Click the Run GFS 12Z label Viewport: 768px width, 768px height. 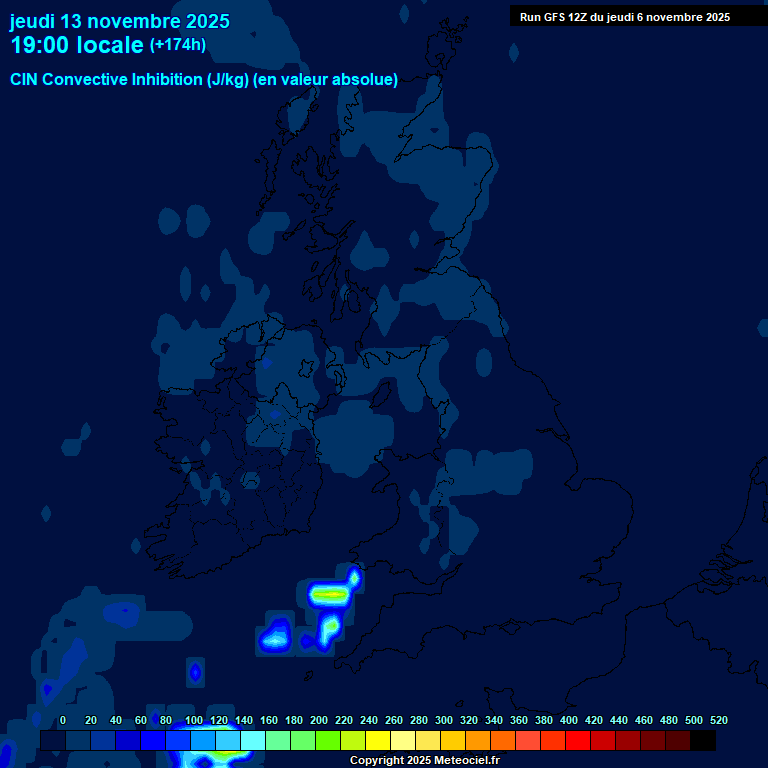tap(624, 17)
